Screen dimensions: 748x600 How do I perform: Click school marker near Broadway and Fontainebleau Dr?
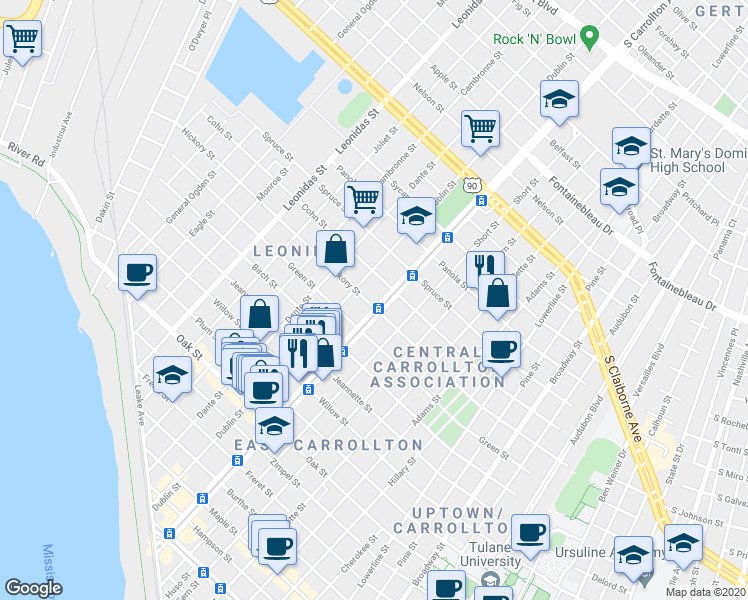coord(619,189)
